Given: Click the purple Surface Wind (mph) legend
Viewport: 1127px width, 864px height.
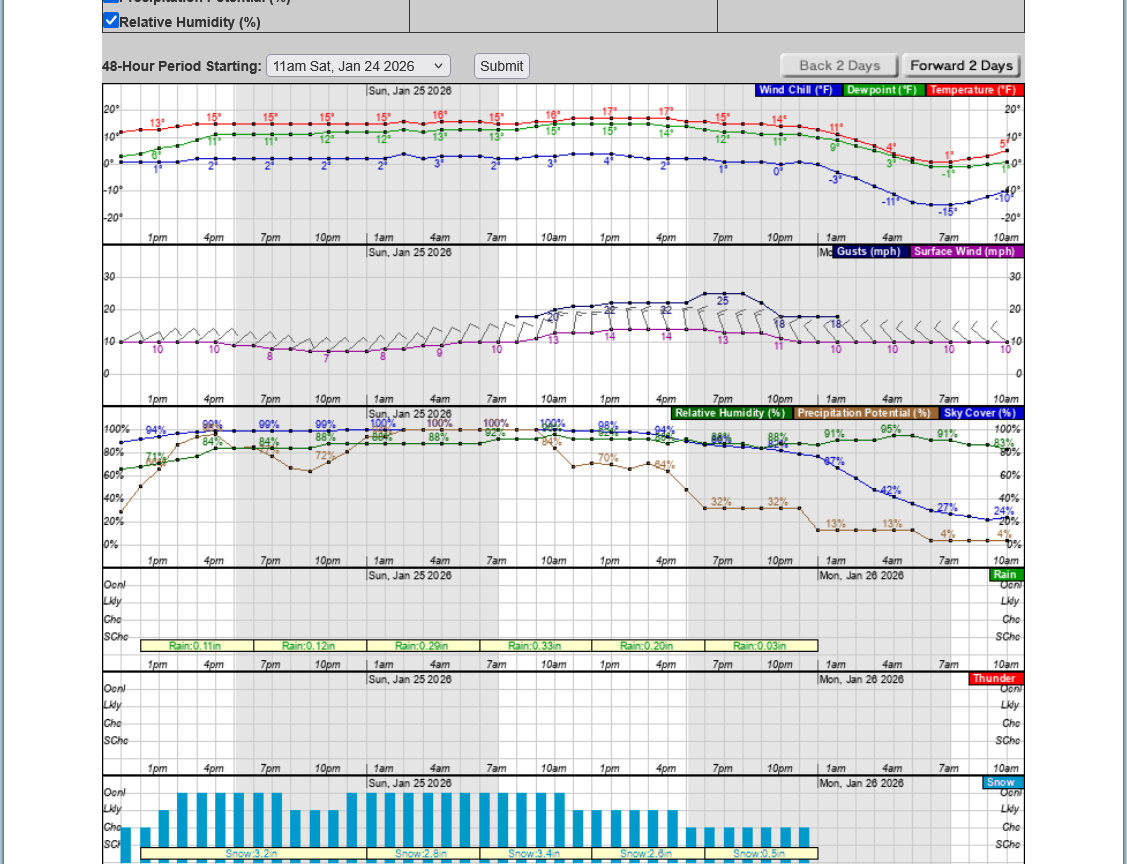Looking at the screenshot, I should (x=966, y=251).
